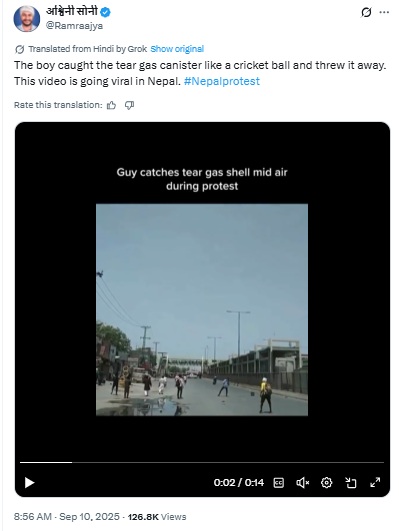Image resolution: width=399 pixels, height=531 pixels.
Task: Open the @Ramraajya handle link
Action: click(x=74, y=26)
